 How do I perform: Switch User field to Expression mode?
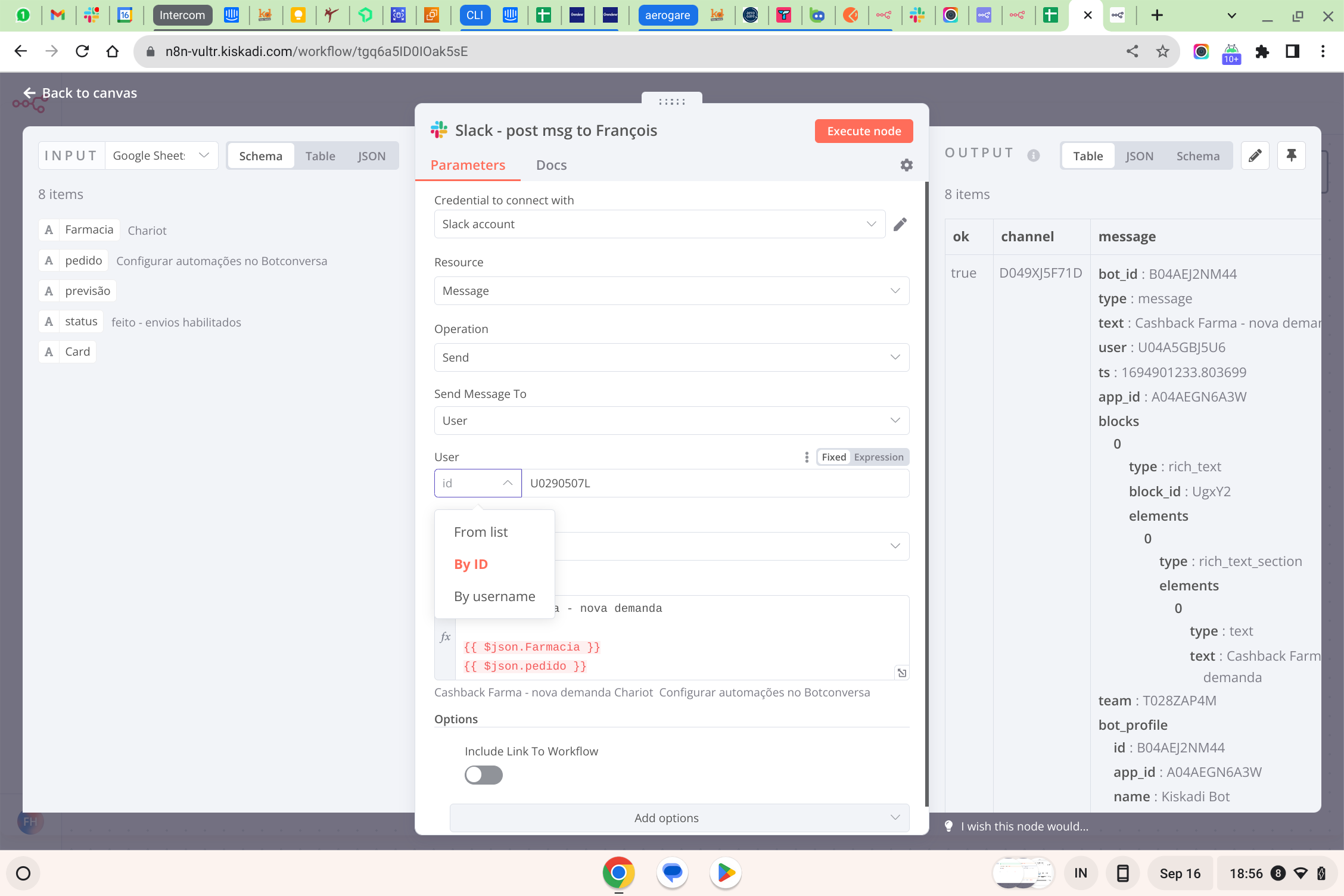878,457
